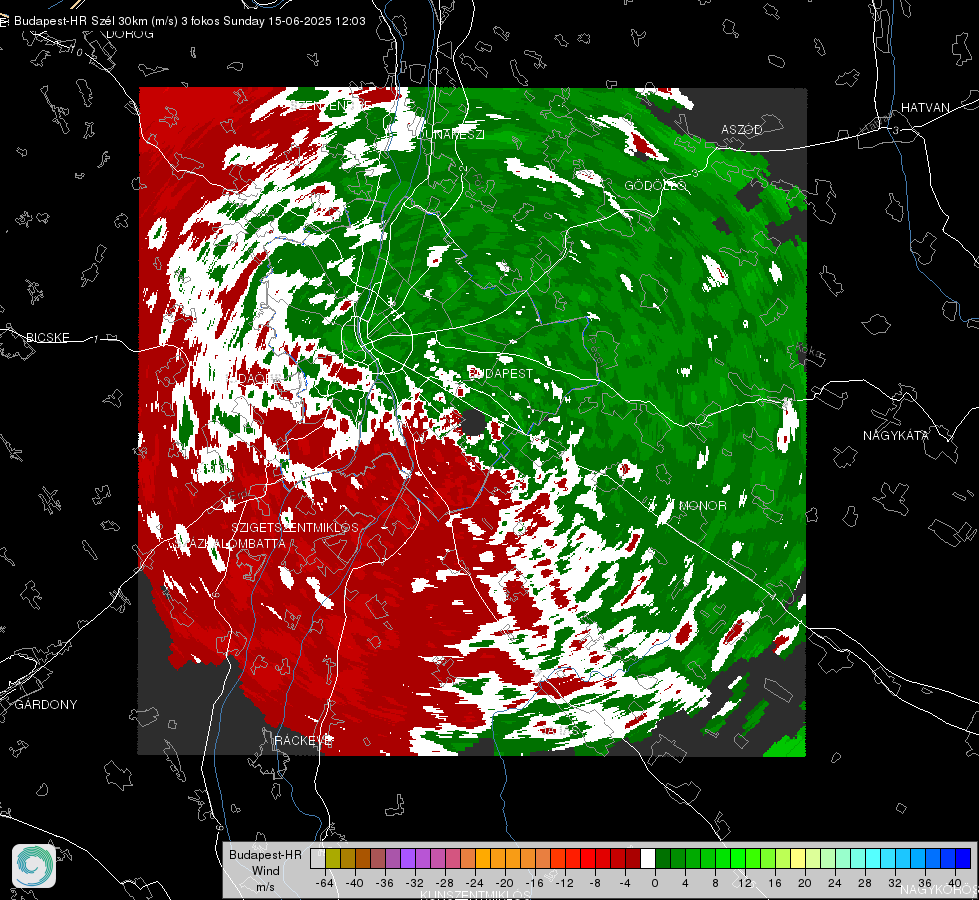Image resolution: width=979 pixels, height=900 pixels.
Task: Click the -4 legend value
Action: click(x=624, y=883)
